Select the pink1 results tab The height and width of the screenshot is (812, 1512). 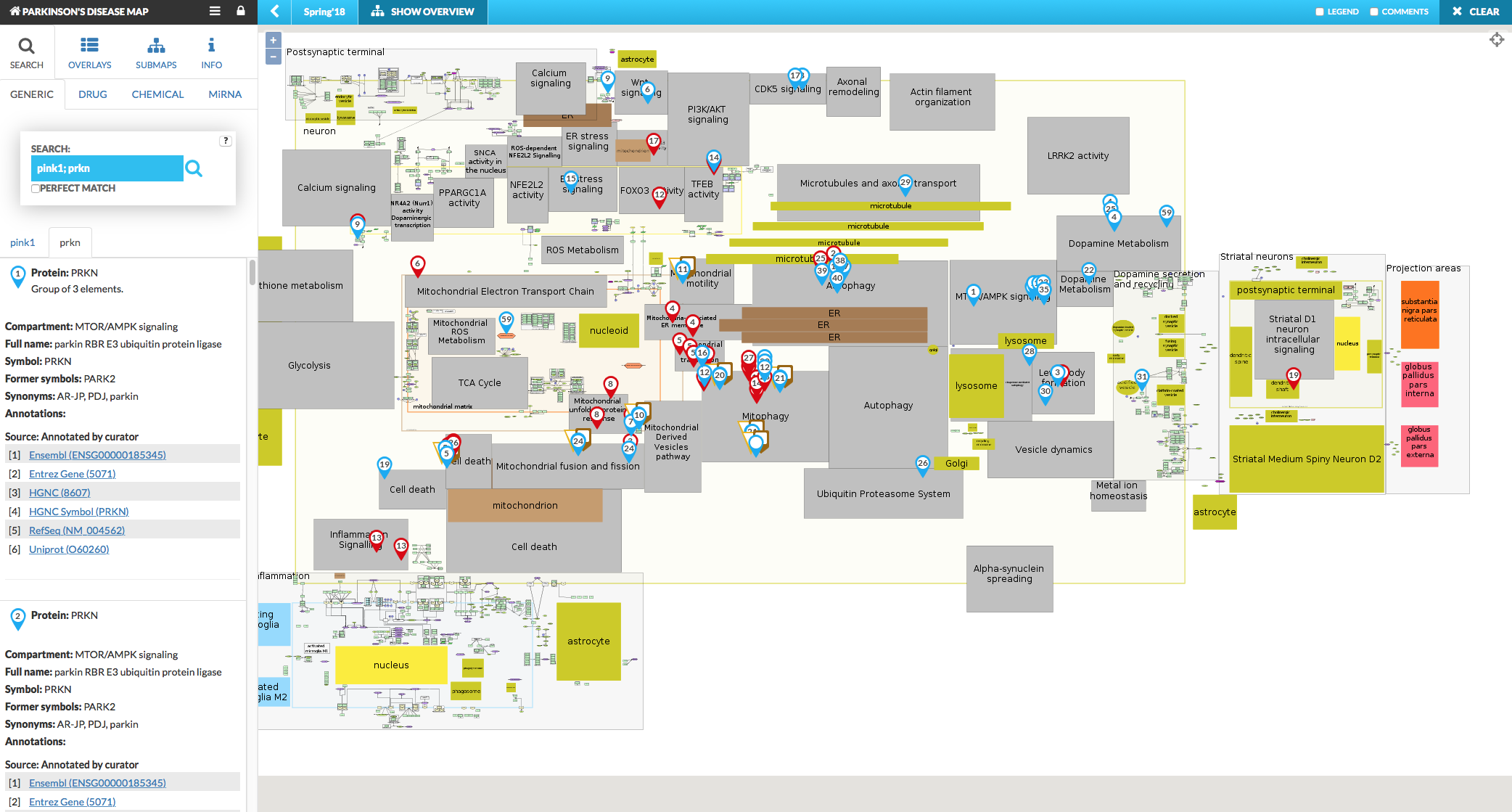[x=22, y=242]
